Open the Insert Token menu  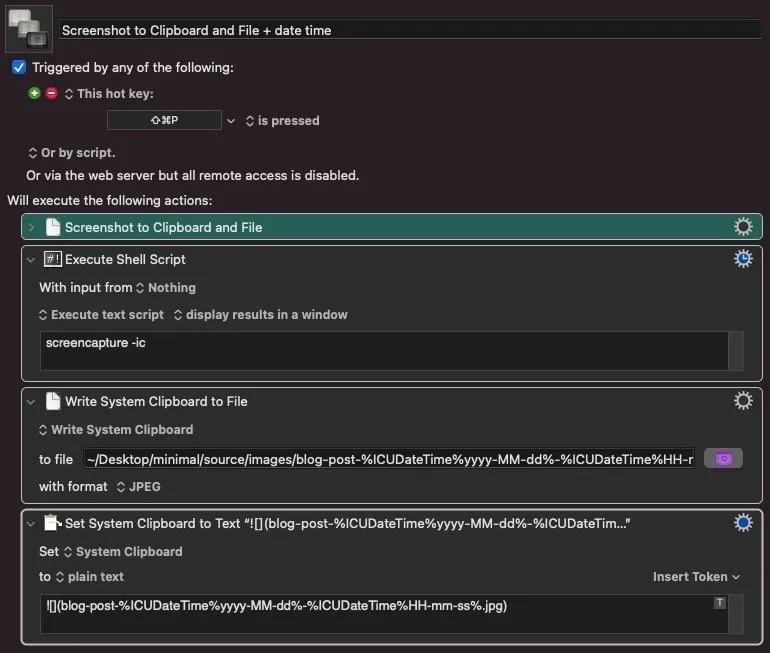tap(696, 576)
